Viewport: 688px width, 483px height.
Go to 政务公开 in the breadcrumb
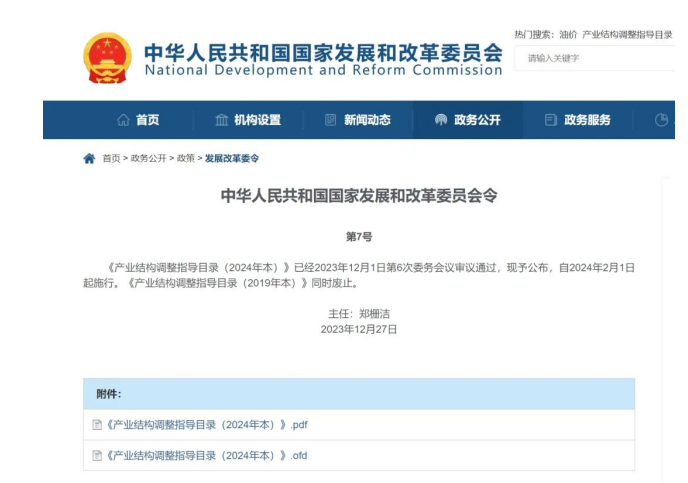[149, 158]
